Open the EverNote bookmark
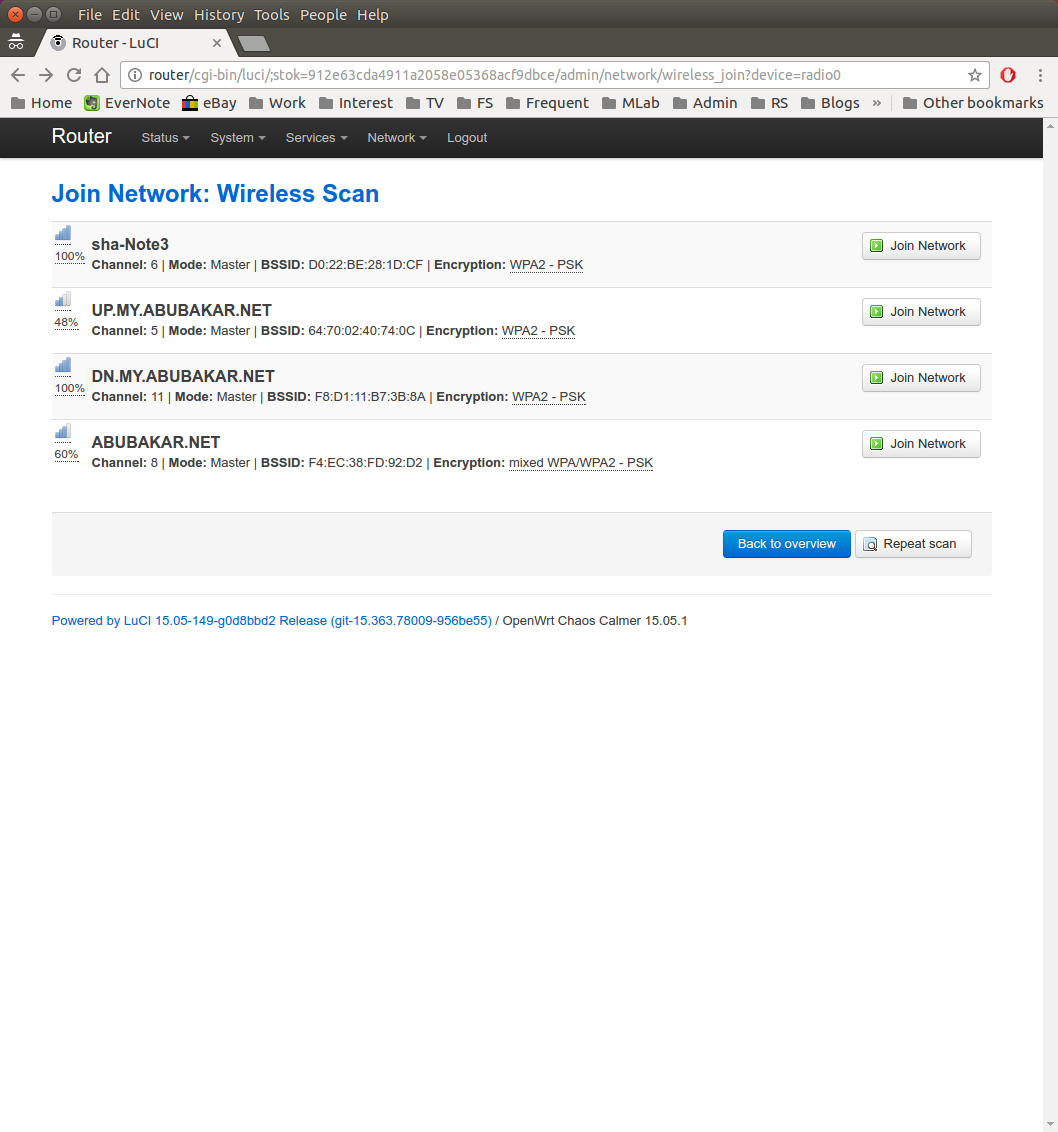The image size is (1058, 1132). [x=127, y=103]
